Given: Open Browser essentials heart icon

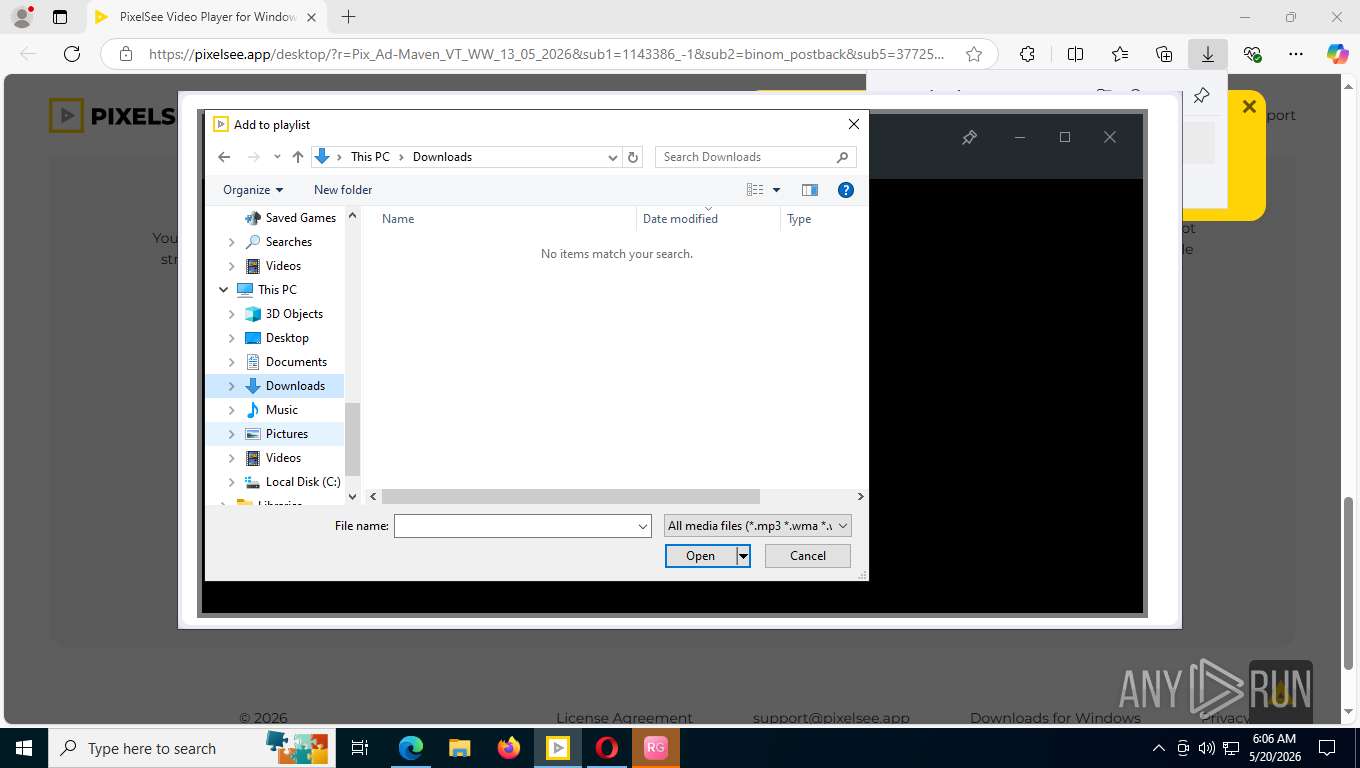Looking at the screenshot, I should click(1252, 54).
